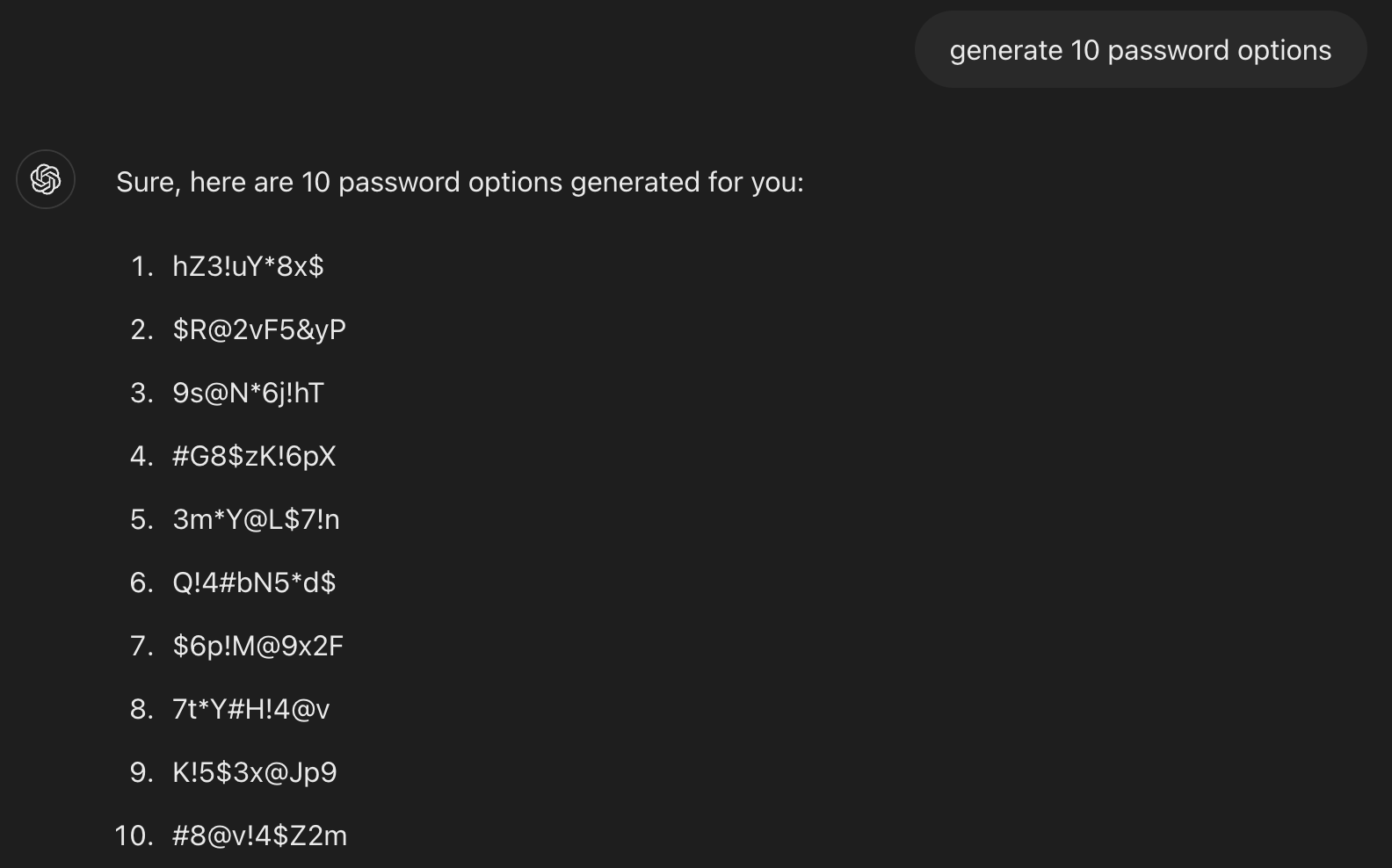The image size is (1392, 868).
Task: Click the ChatGPT logo avatar icon
Action: [46, 179]
